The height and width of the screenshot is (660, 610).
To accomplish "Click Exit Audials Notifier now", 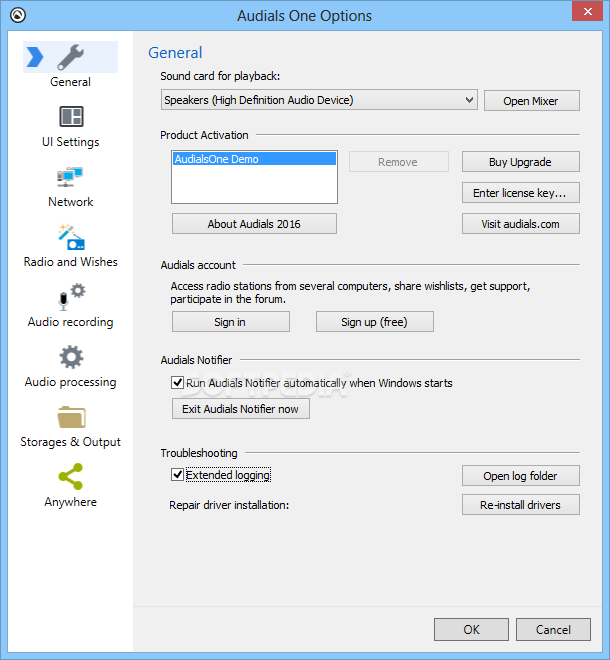I will [x=241, y=409].
